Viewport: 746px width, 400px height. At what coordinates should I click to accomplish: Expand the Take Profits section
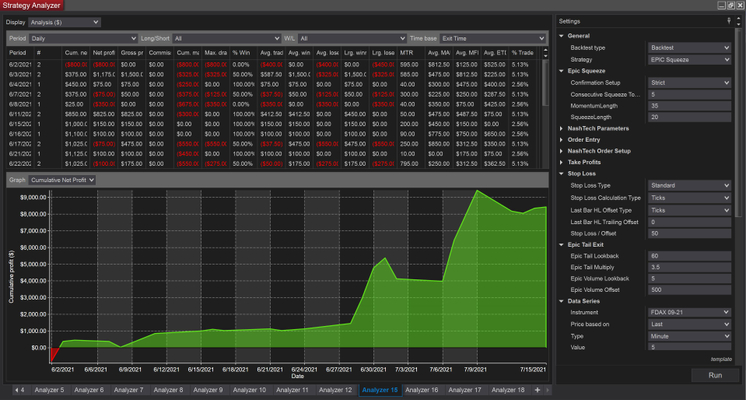(561, 162)
